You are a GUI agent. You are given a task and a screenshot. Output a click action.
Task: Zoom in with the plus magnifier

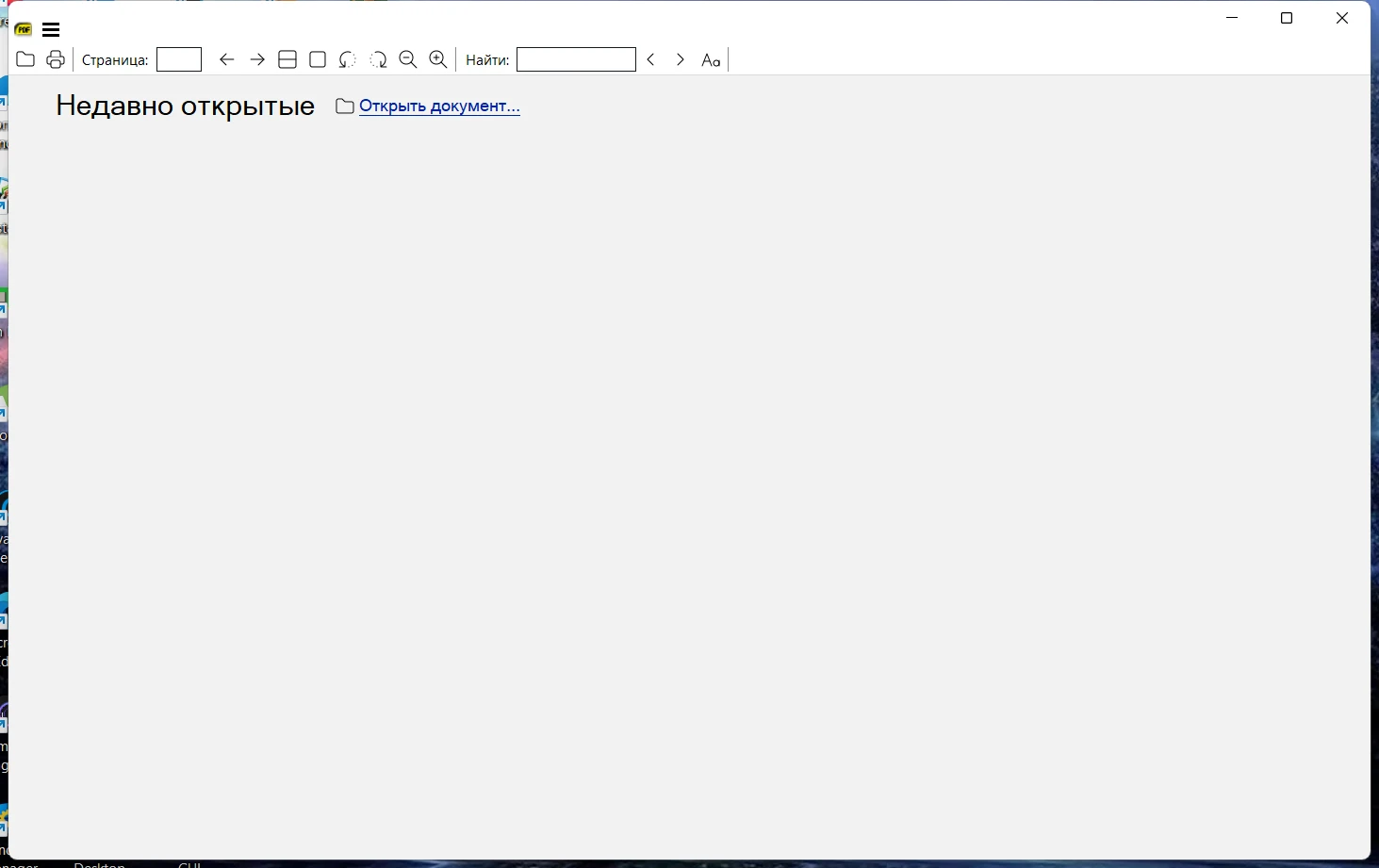438,59
